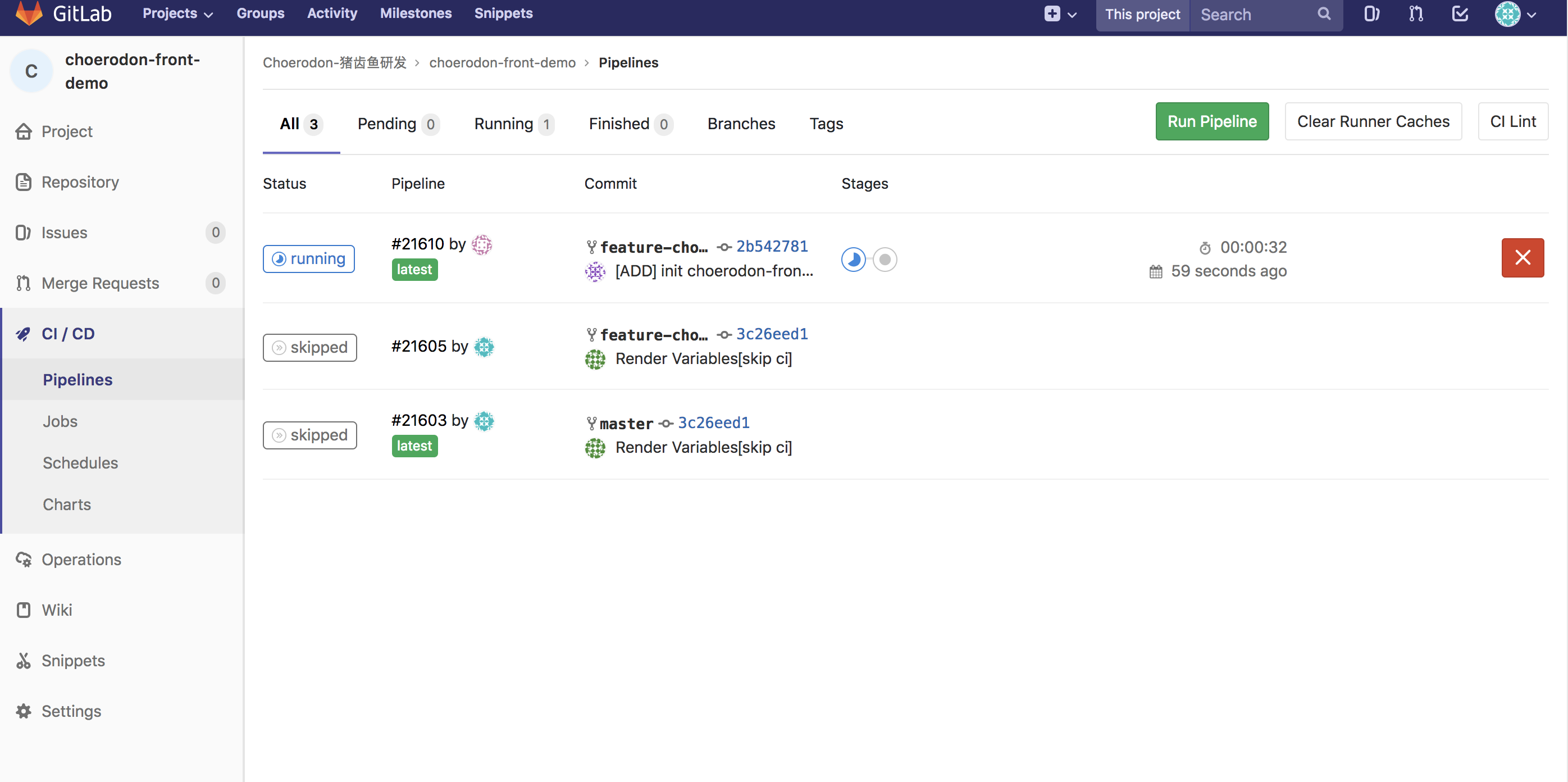Click commit hash 2b542781 link
This screenshot has height=782, width=1568.
pyautogui.click(x=771, y=245)
